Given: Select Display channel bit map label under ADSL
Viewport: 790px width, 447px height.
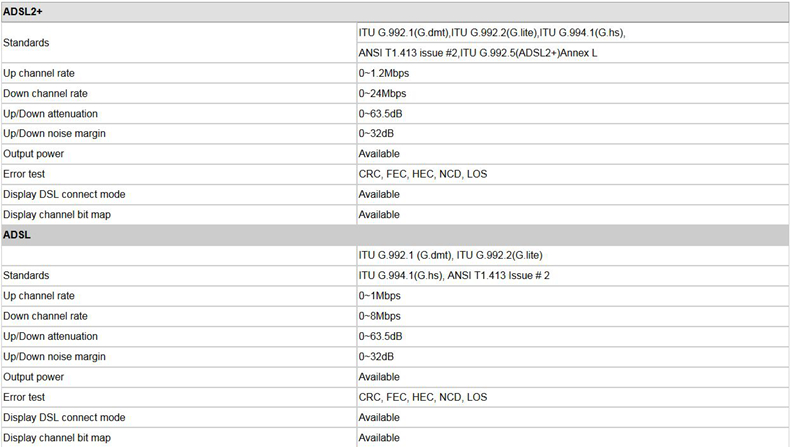Looking at the screenshot, I should point(57,438).
